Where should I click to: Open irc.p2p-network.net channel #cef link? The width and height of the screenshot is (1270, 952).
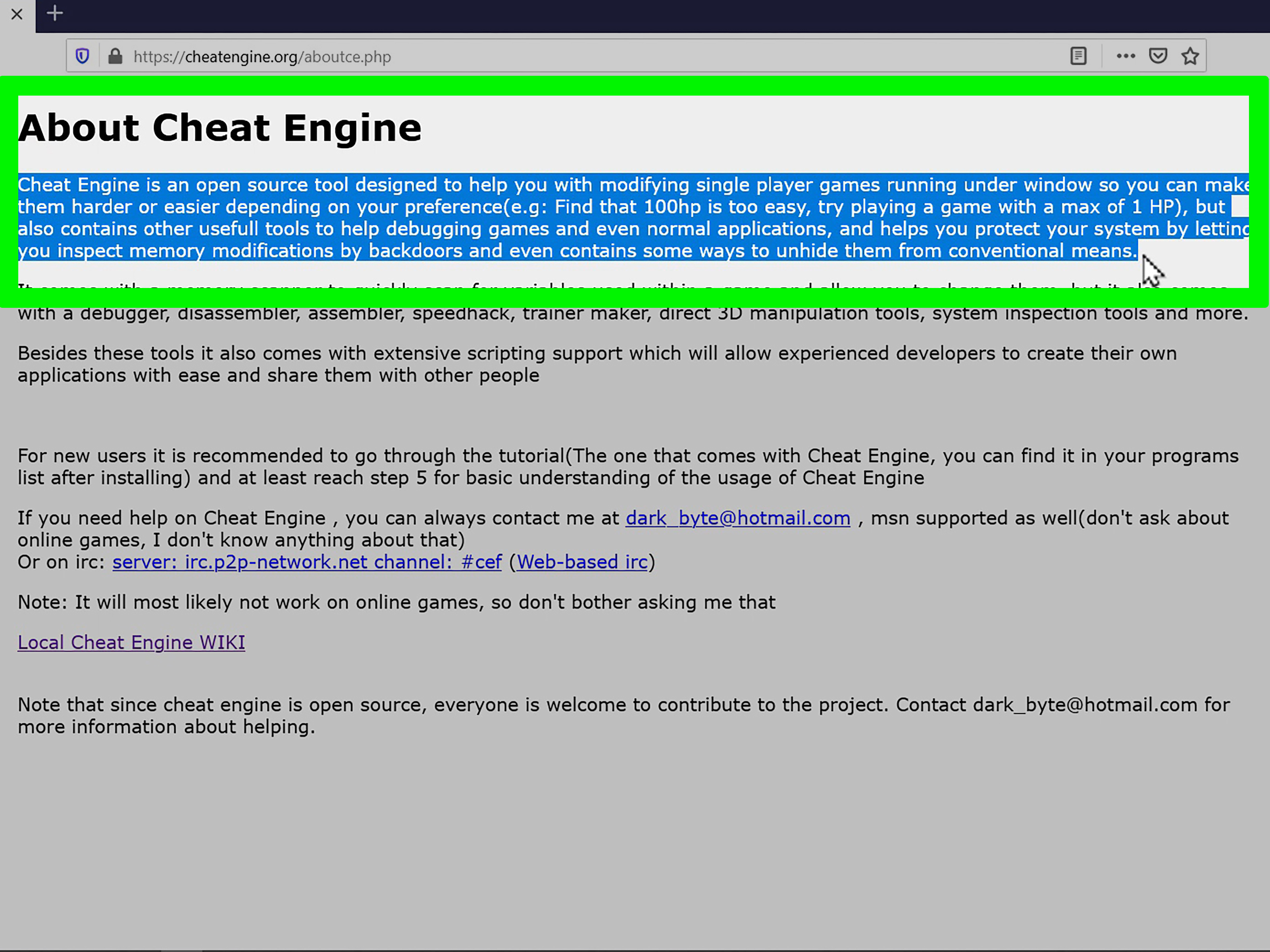(x=307, y=562)
